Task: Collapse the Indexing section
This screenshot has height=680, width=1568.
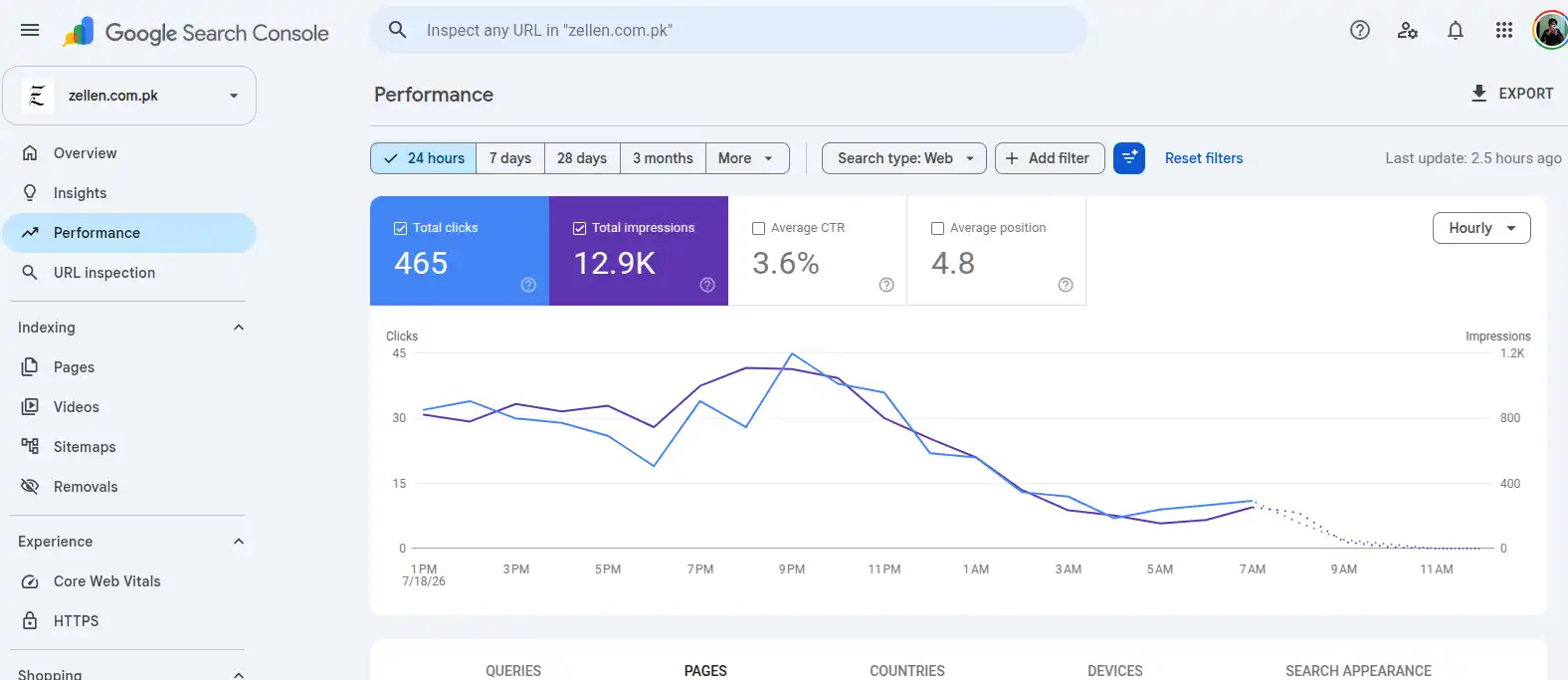Action: click(x=239, y=328)
